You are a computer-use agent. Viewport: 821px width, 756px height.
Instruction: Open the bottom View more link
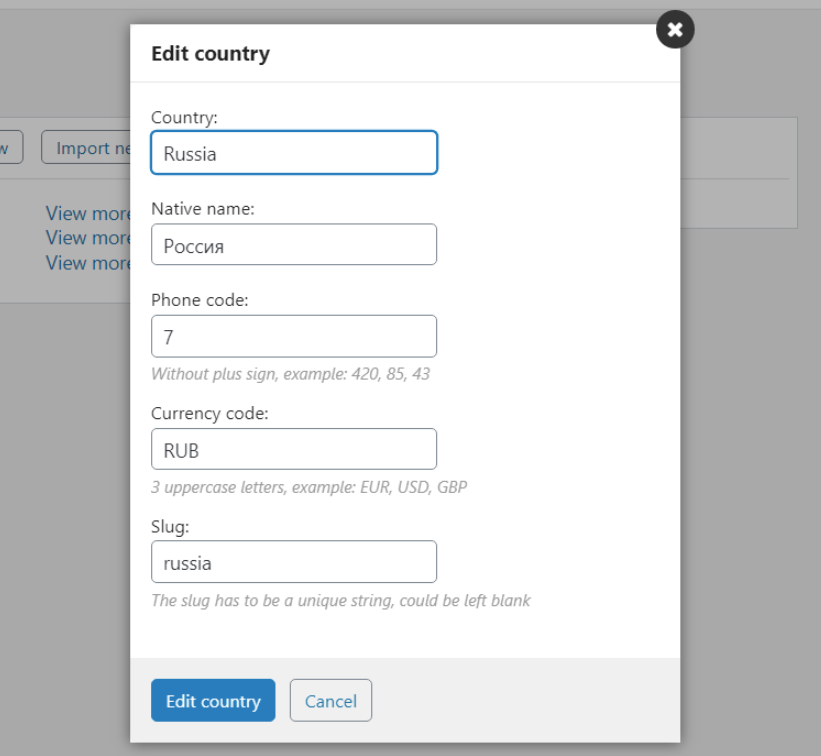[x=88, y=263]
